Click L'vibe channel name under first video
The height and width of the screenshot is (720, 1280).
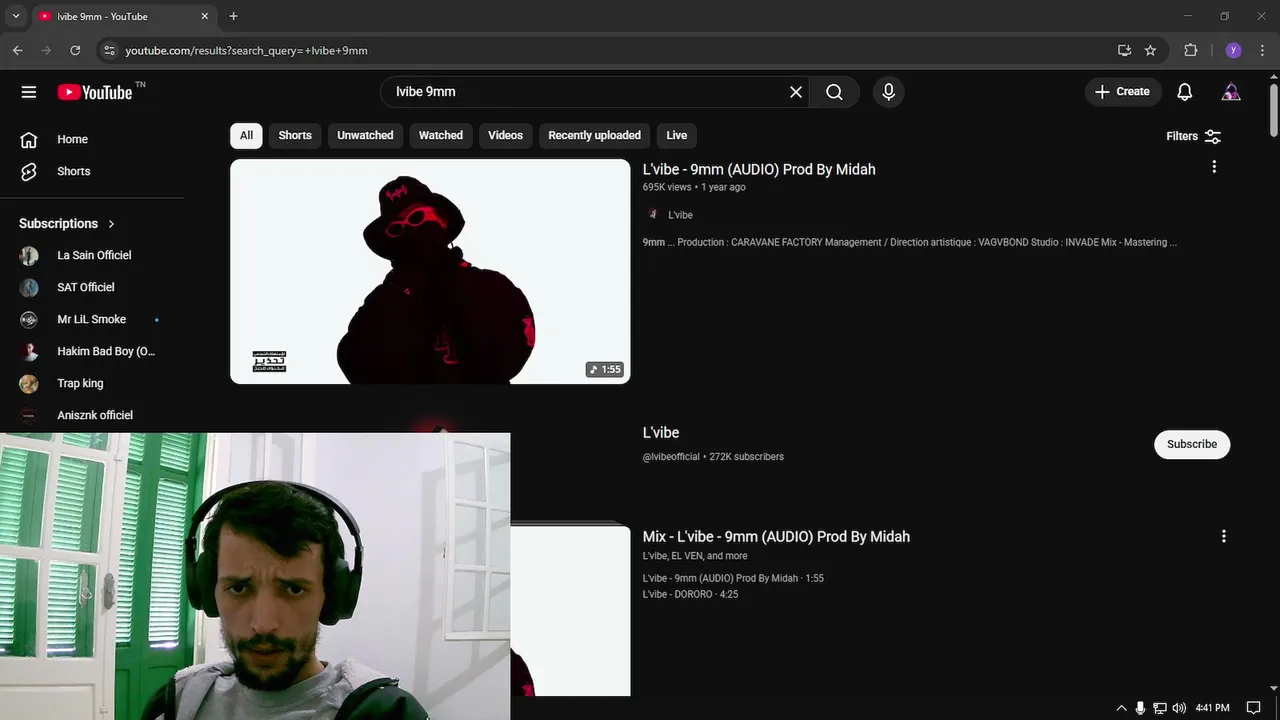click(680, 215)
